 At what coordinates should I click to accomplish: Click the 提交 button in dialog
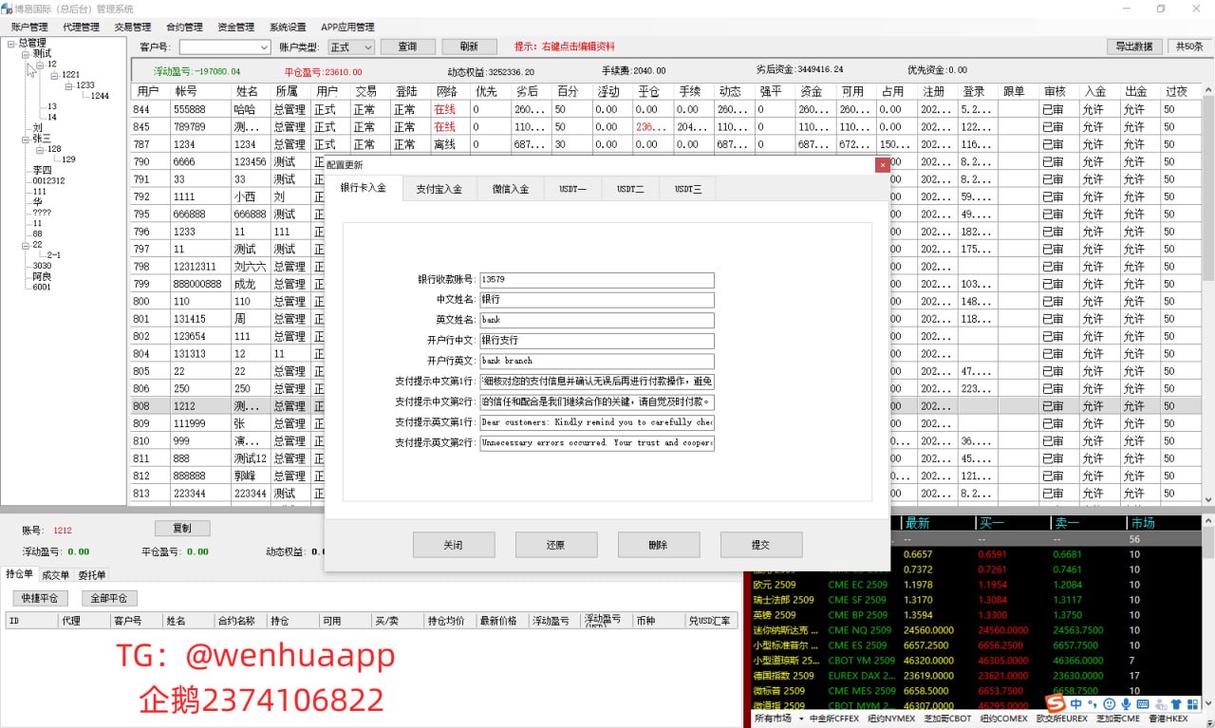click(x=761, y=545)
